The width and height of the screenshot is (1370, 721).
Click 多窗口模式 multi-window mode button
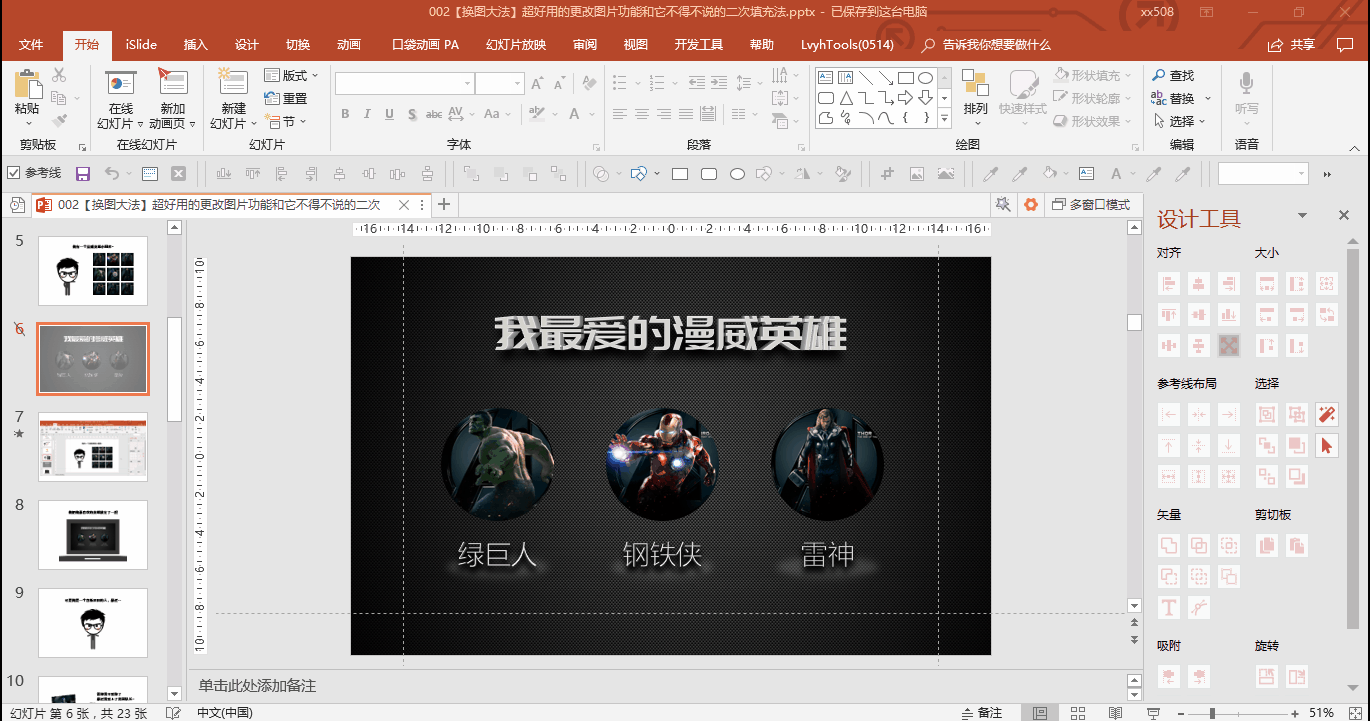(x=1091, y=204)
